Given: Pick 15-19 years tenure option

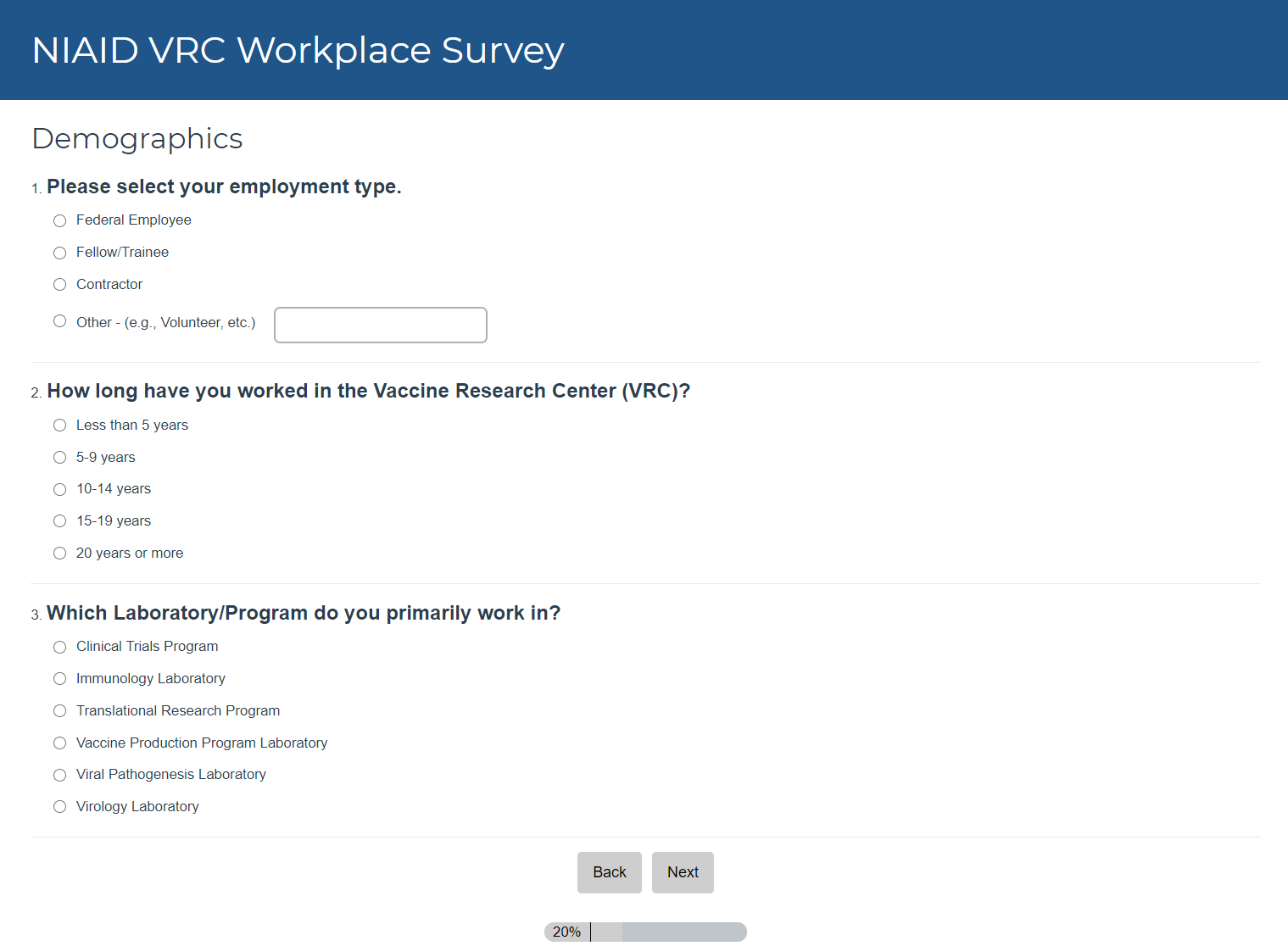Looking at the screenshot, I should tap(59, 521).
